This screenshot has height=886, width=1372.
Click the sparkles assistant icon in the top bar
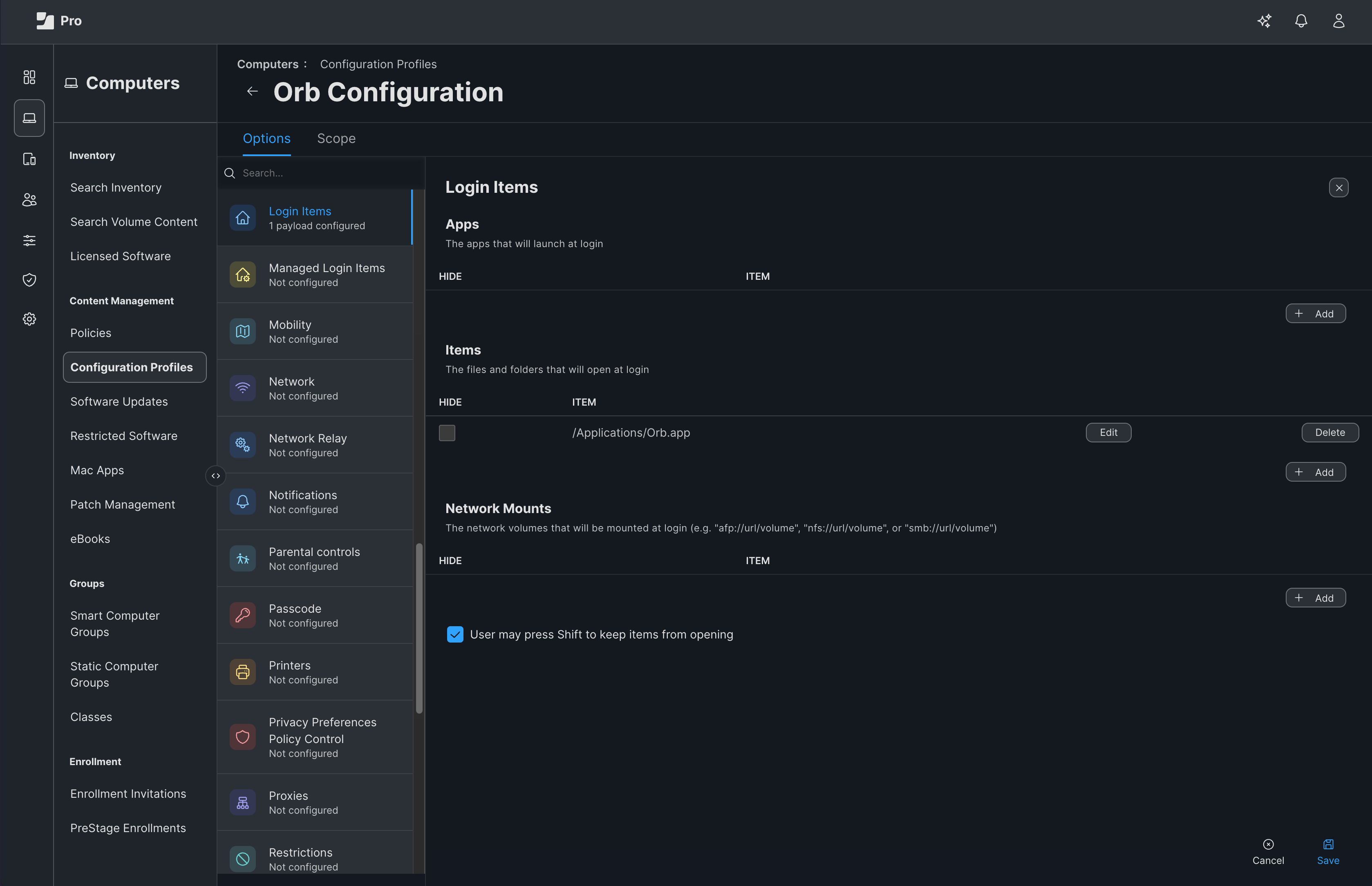pyautogui.click(x=1265, y=21)
